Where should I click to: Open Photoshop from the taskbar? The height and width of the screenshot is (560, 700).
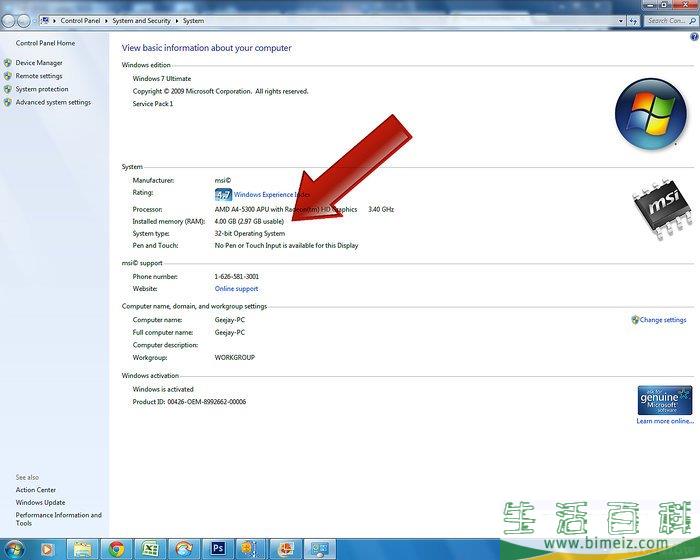point(217,548)
